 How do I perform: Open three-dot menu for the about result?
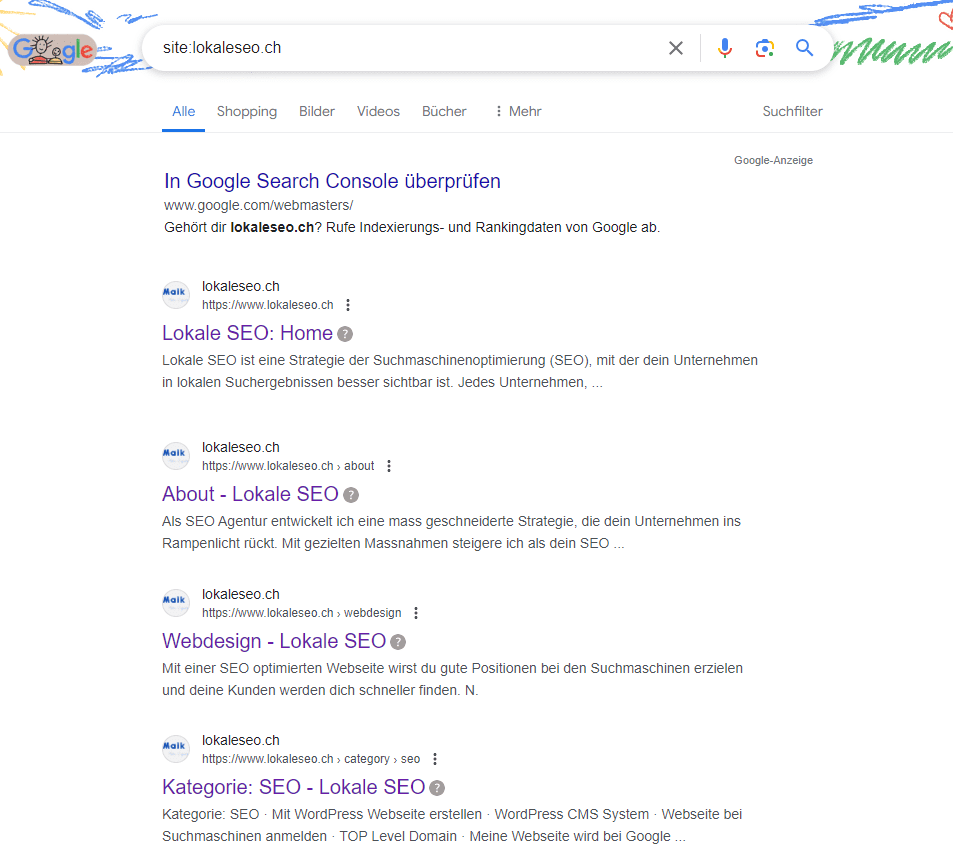[x=389, y=466]
